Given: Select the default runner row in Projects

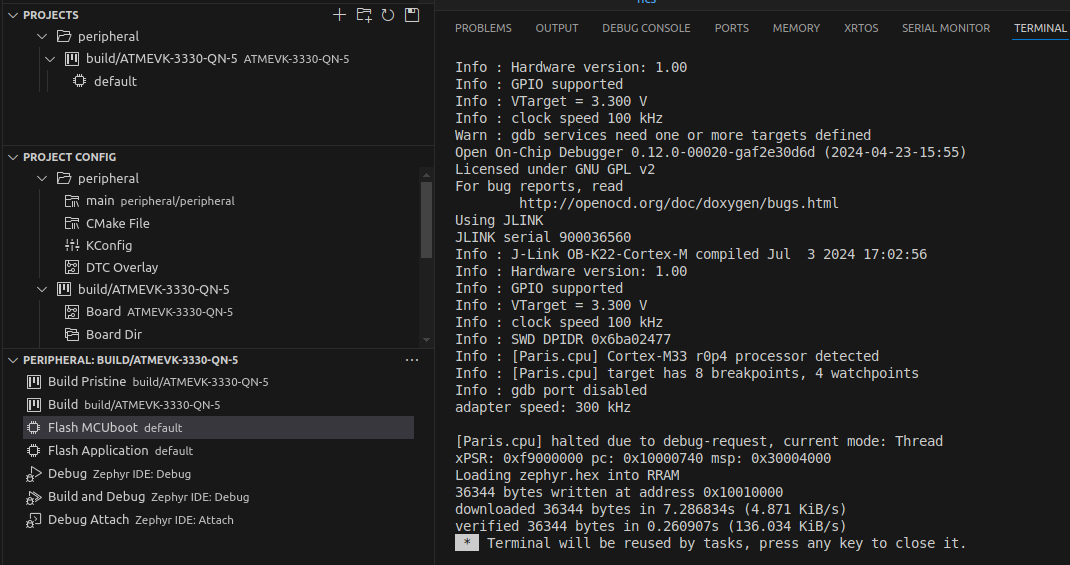Looking at the screenshot, I should tap(218, 81).
